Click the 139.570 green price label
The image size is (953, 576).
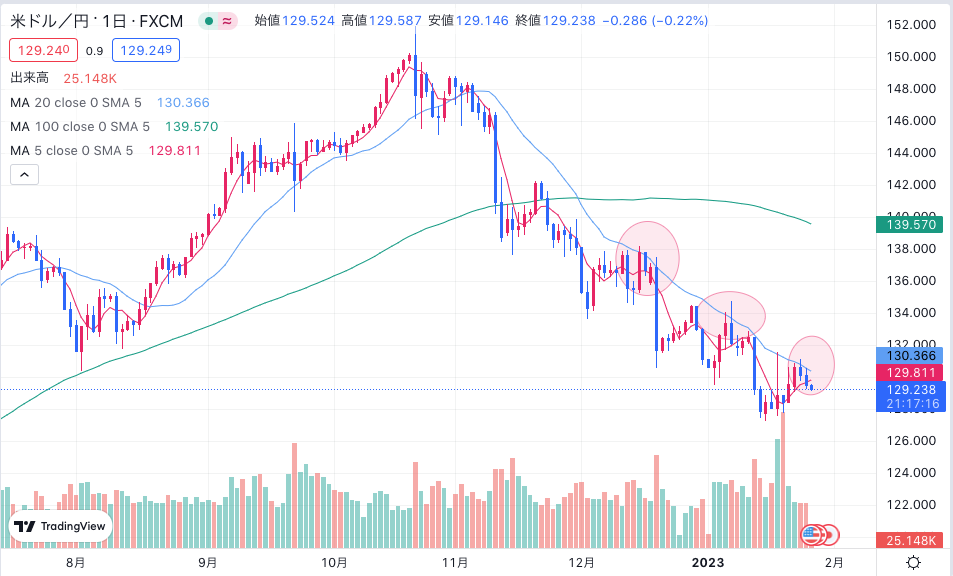910,225
